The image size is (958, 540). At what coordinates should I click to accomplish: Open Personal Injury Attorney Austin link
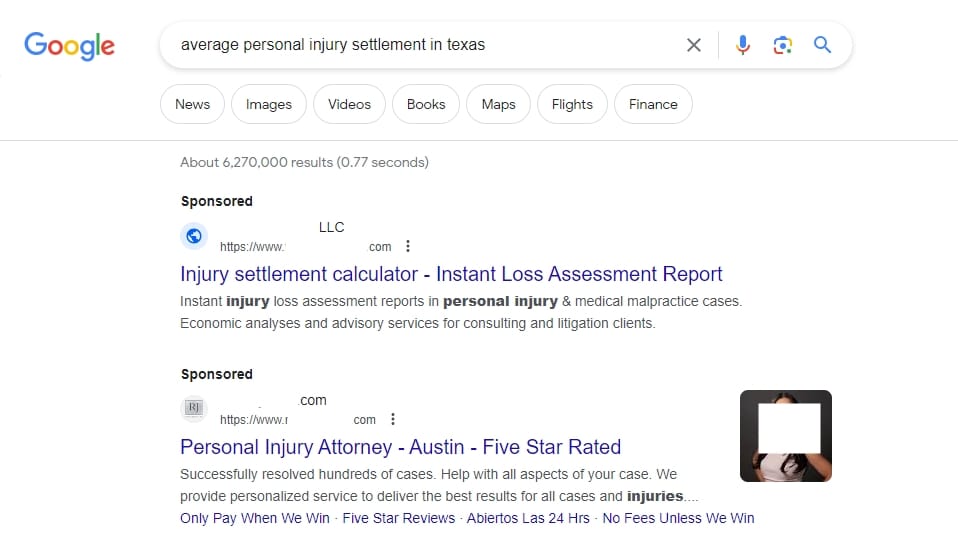400,447
